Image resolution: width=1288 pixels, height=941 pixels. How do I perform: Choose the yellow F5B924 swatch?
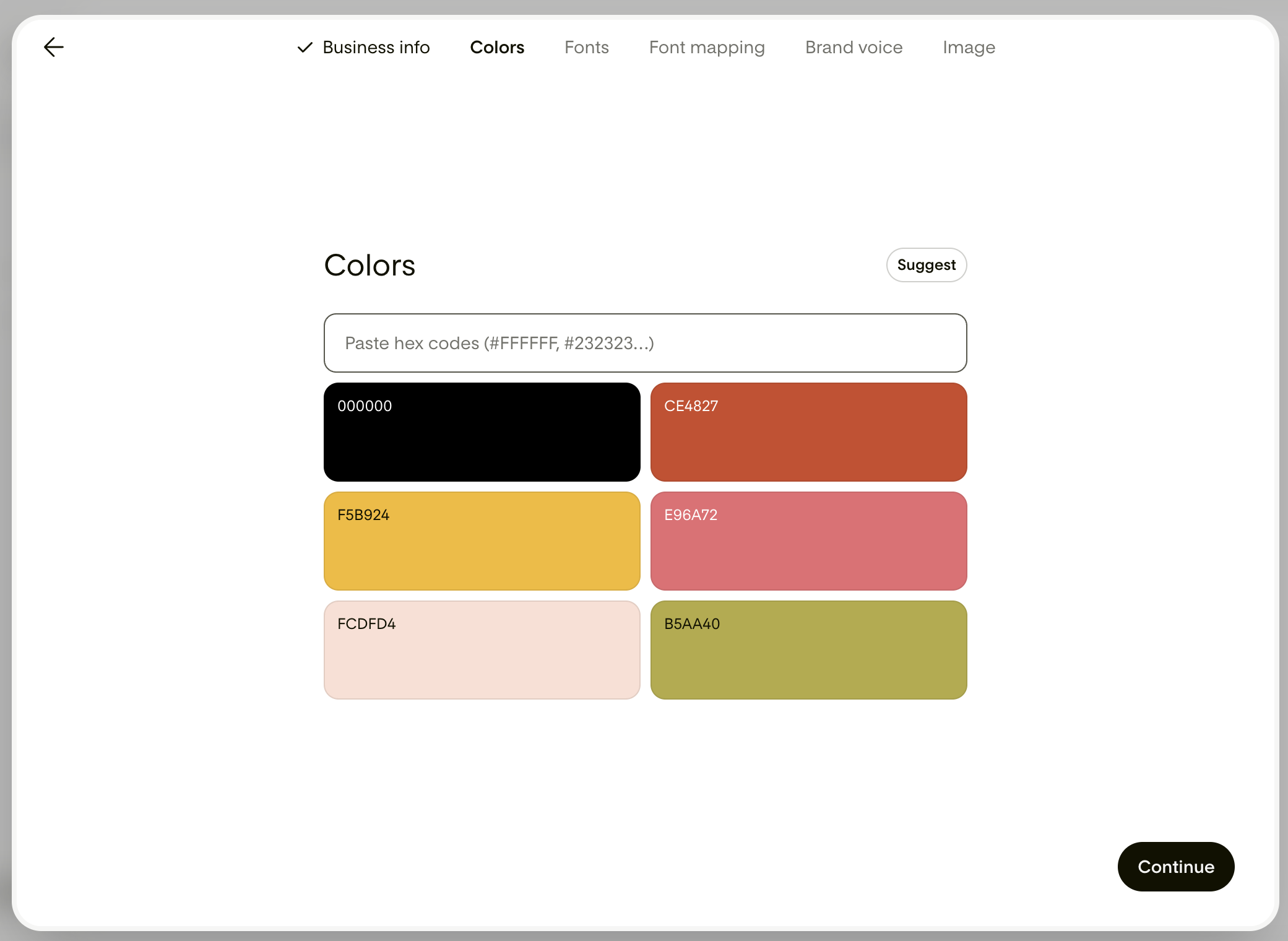pos(482,541)
